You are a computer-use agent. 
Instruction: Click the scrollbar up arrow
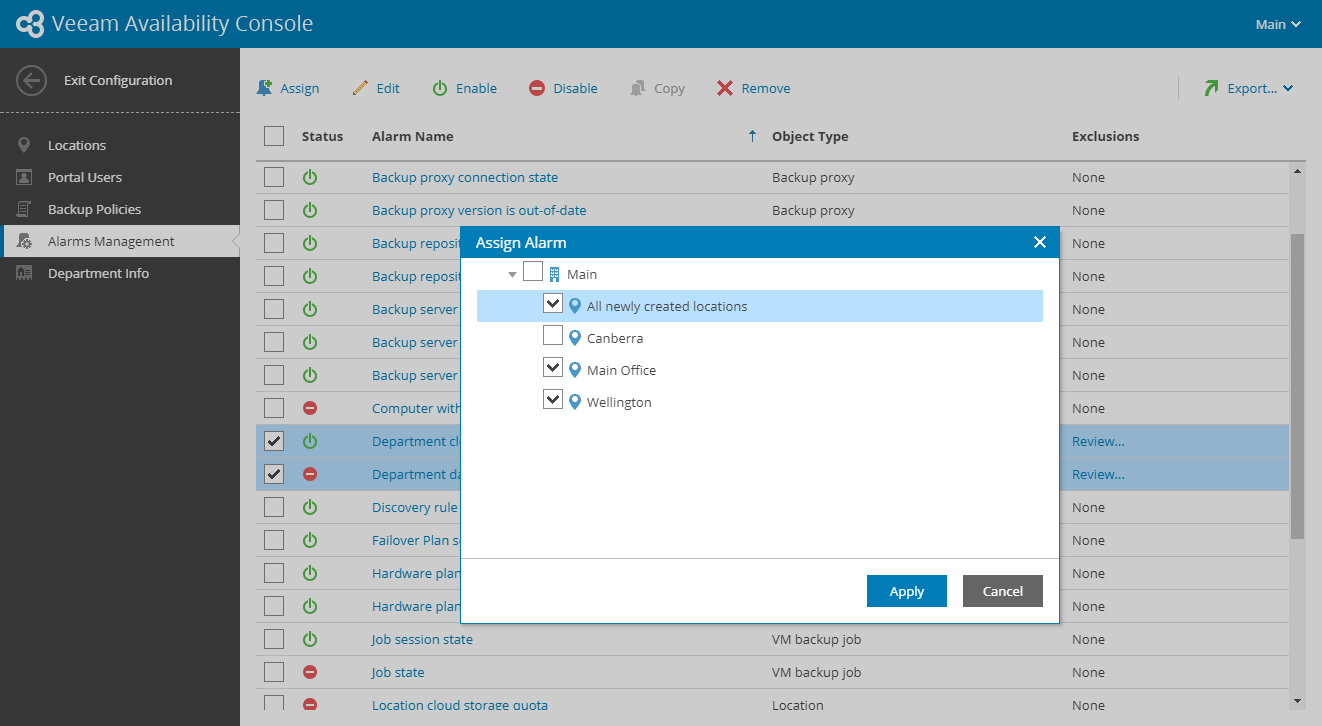pos(1298,171)
